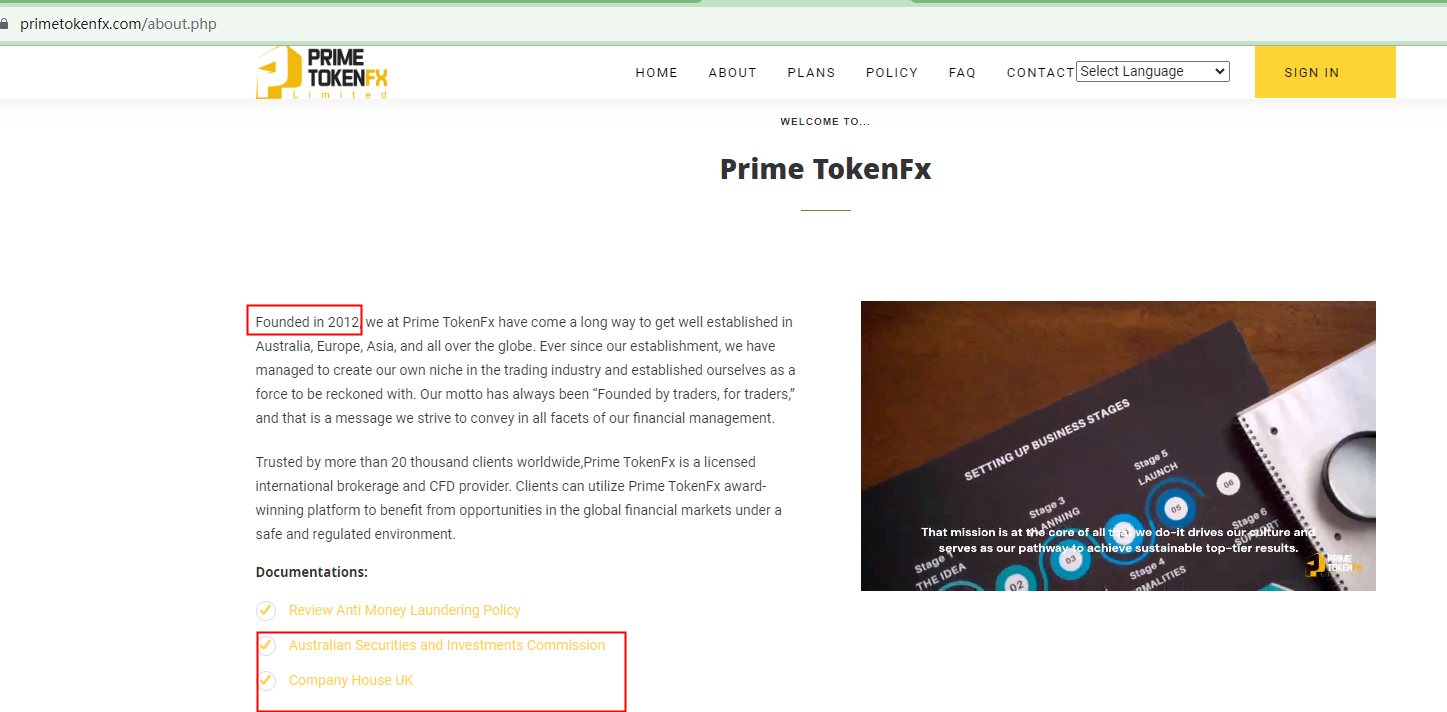This screenshot has width=1447, height=712.
Task: Open the Select Language dropdown
Action: [1153, 71]
